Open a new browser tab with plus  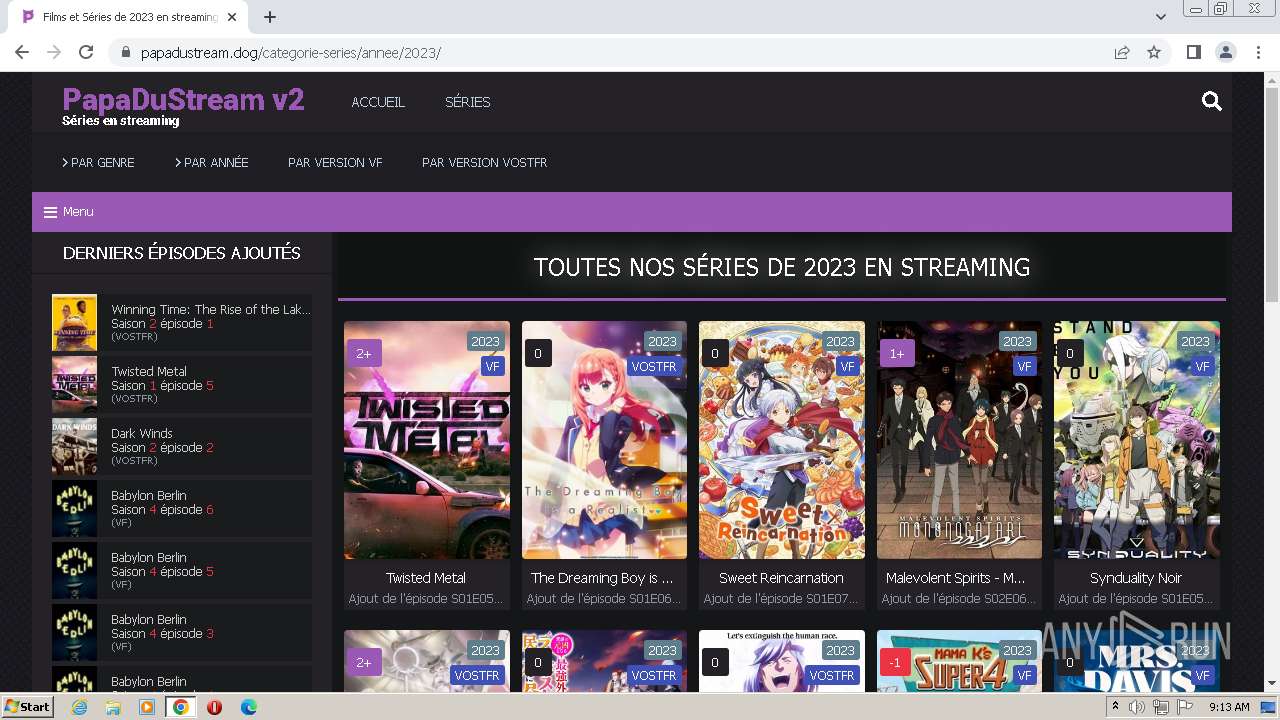click(x=270, y=17)
